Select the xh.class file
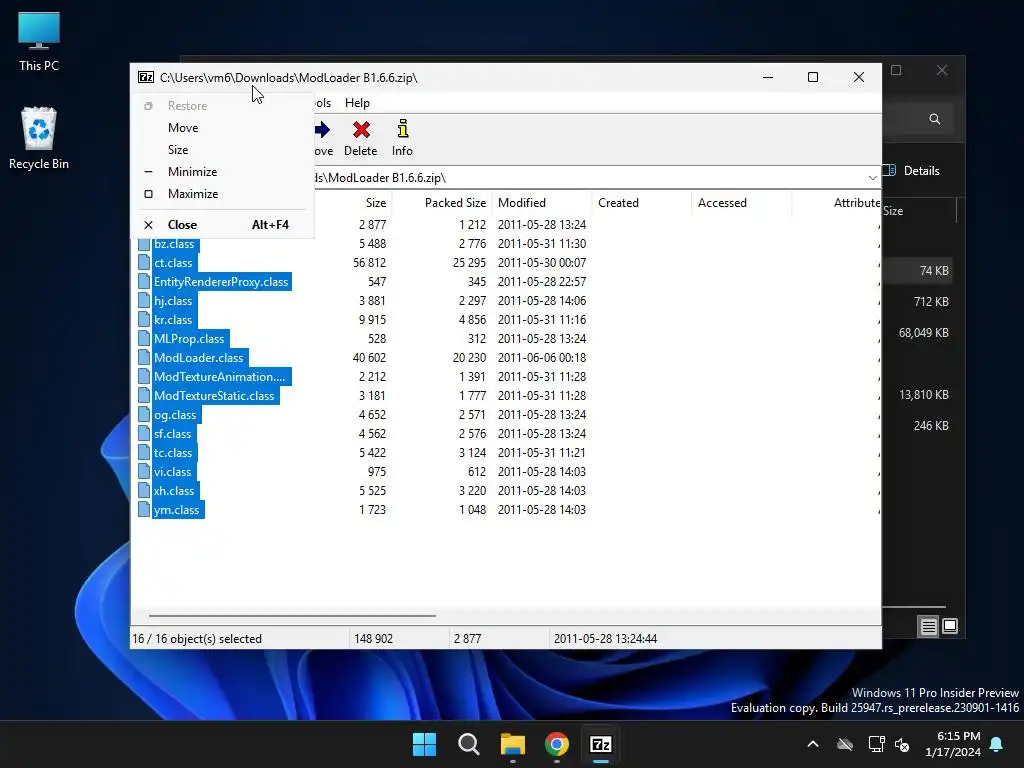This screenshot has height=768, width=1024. (174, 490)
